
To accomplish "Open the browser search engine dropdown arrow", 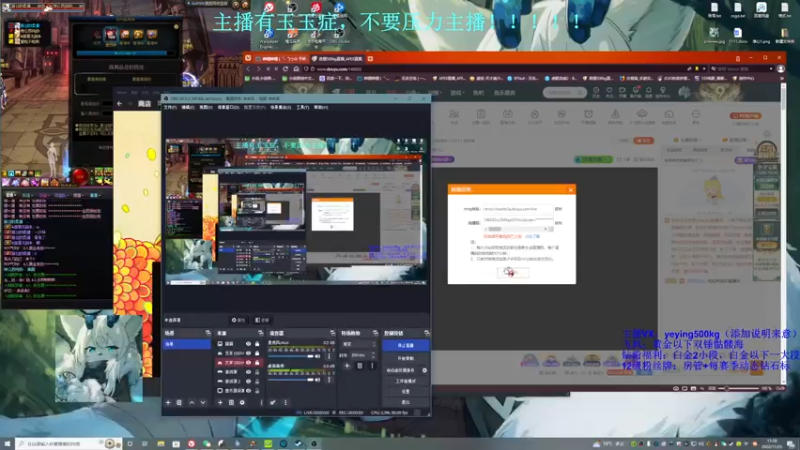I will pos(770,69).
